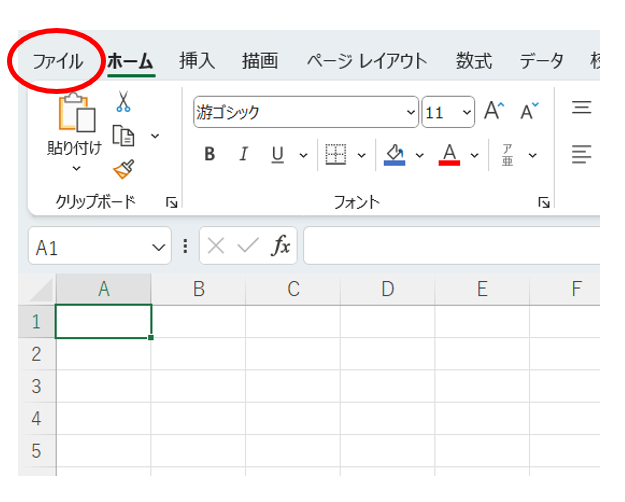Image resolution: width=625 pixels, height=502 pixels.
Task: Open the ファイル tab
Action: point(58,61)
